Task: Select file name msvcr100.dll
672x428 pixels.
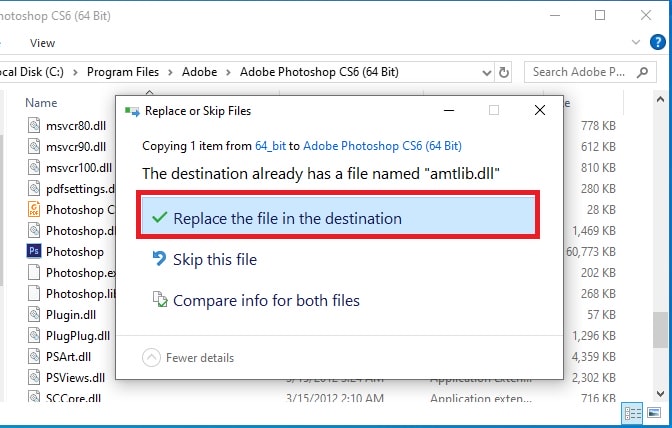Action: (x=79, y=168)
